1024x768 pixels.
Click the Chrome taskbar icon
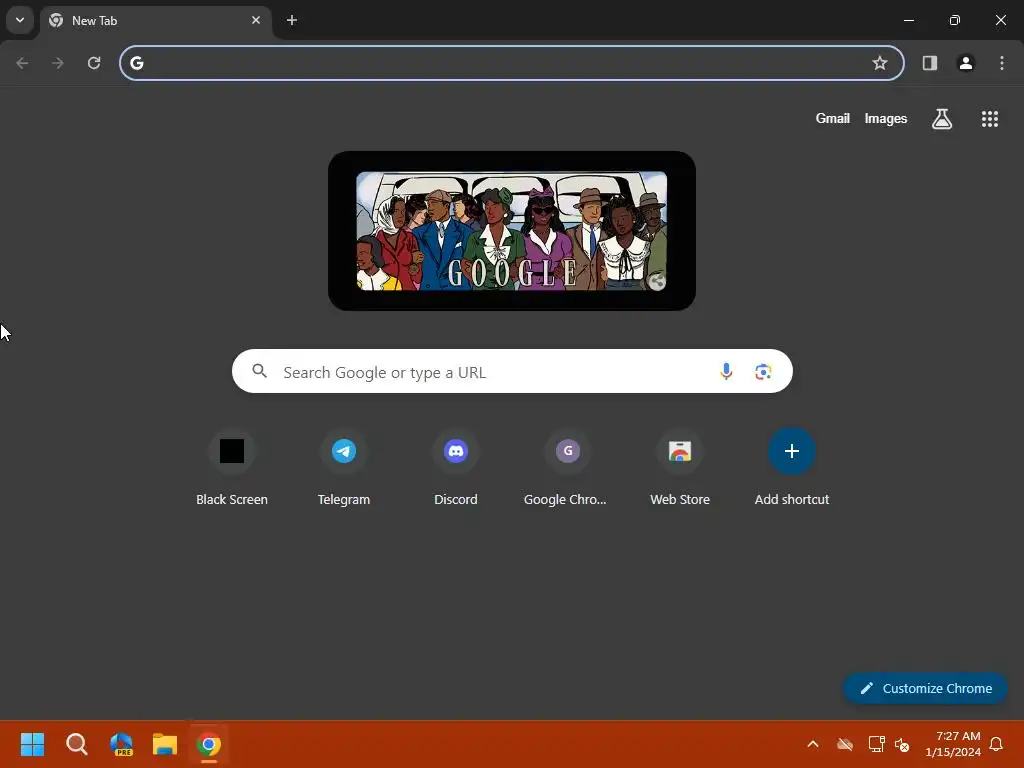[209, 744]
